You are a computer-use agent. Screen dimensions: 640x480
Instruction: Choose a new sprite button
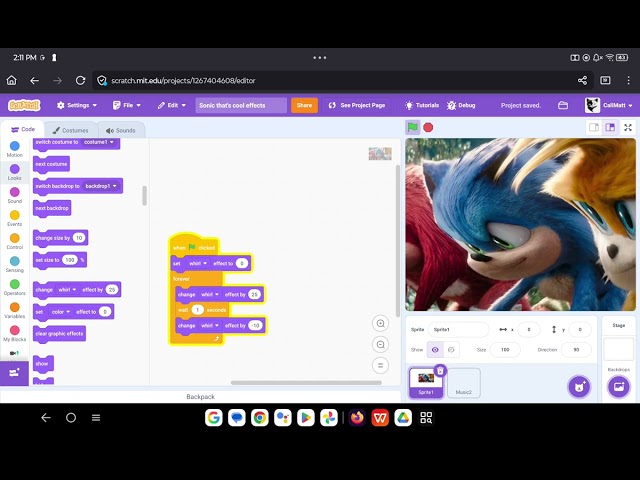pyautogui.click(x=579, y=387)
